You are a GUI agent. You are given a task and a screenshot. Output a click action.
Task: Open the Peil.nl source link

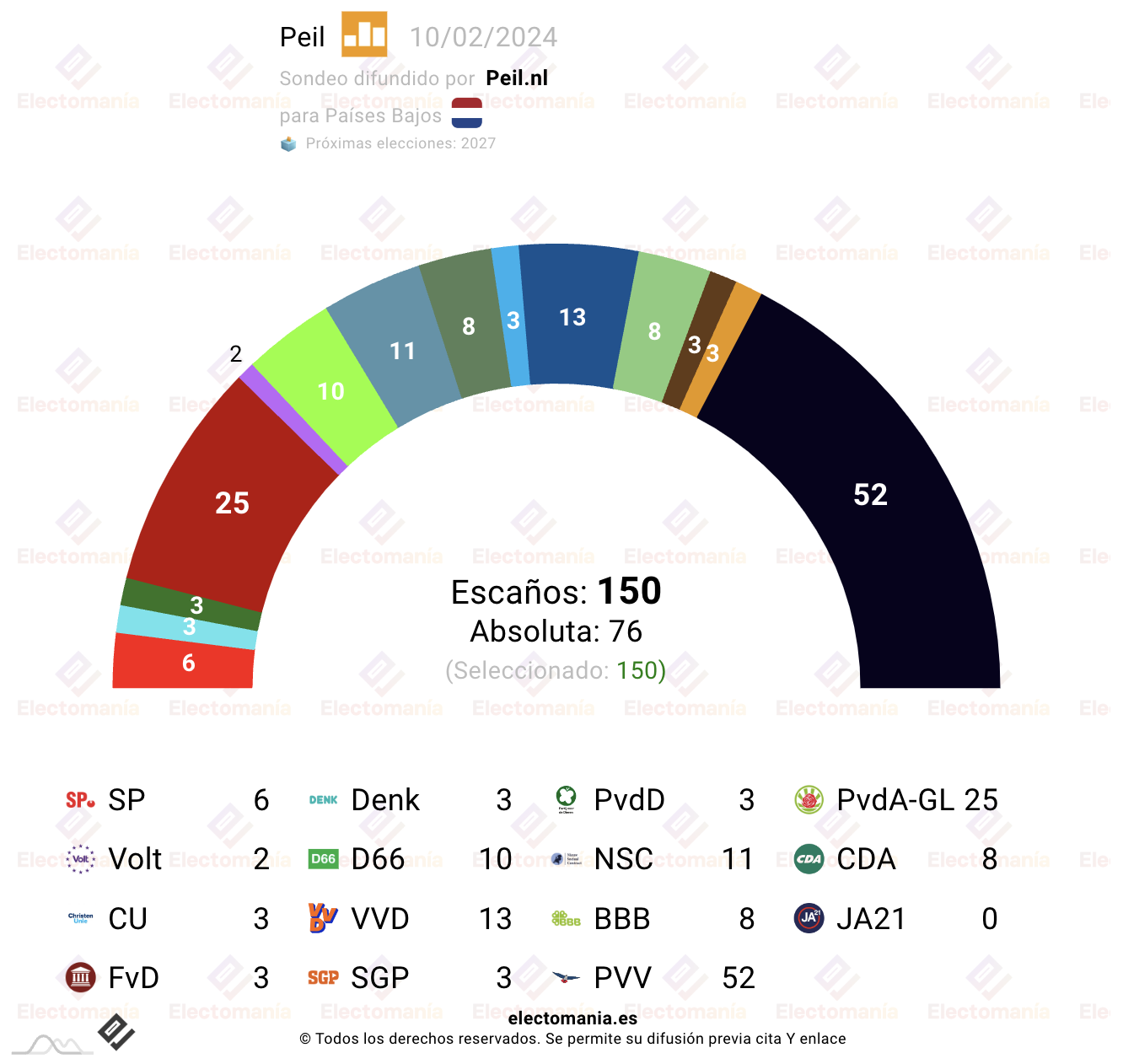click(517, 78)
